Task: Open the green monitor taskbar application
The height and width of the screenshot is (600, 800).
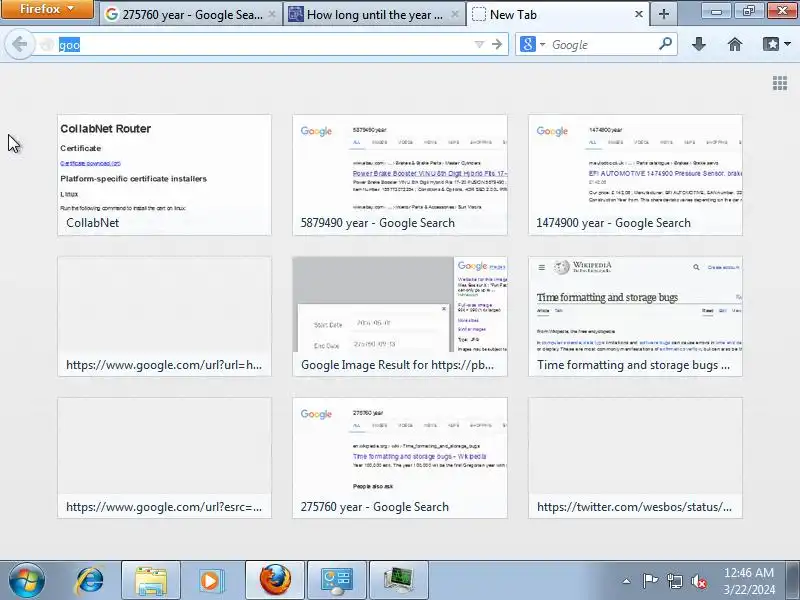Action: (x=398, y=580)
